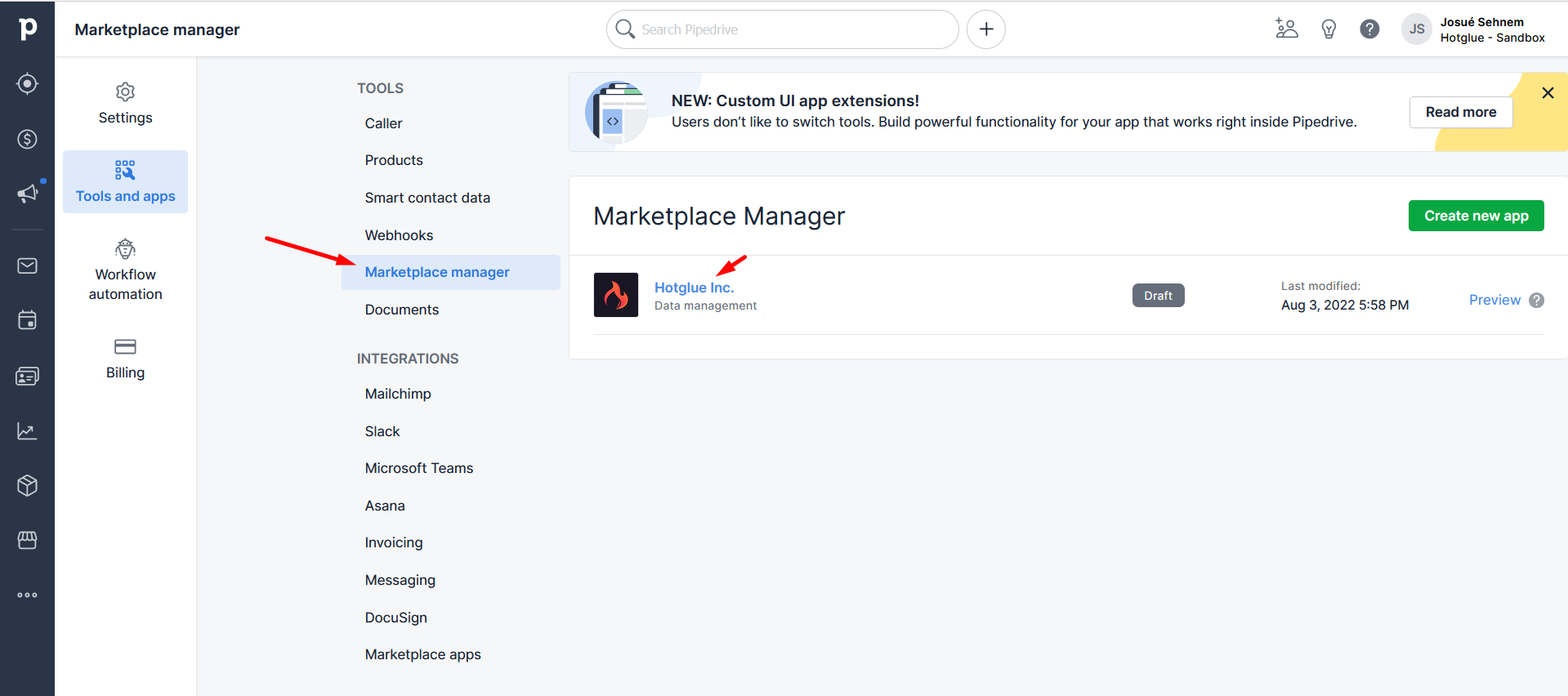Image resolution: width=1568 pixels, height=696 pixels.
Task: Open the lightbulb sales assistant icon
Action: tap(1329, 29)
